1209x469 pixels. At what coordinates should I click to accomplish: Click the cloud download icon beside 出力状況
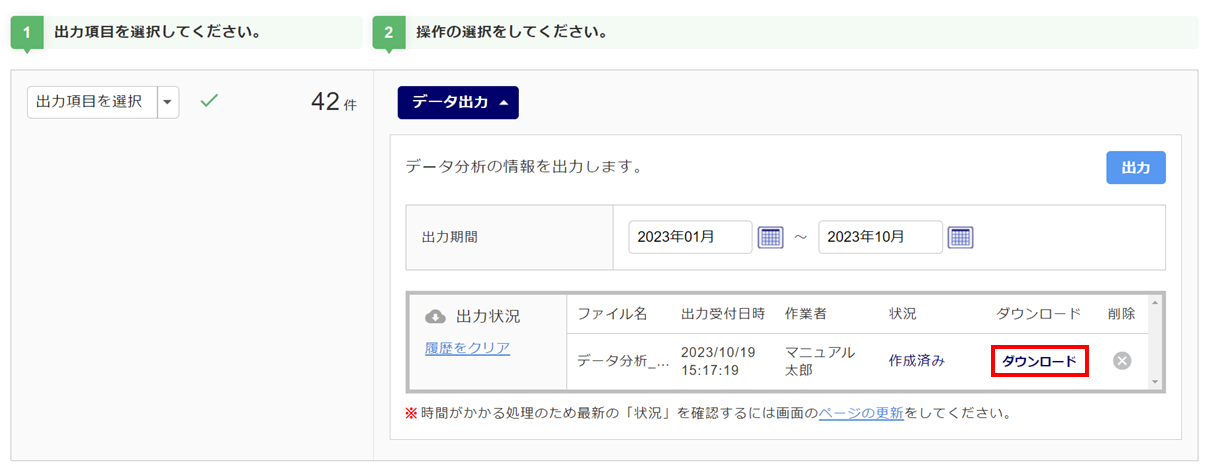tap(435, 316)
